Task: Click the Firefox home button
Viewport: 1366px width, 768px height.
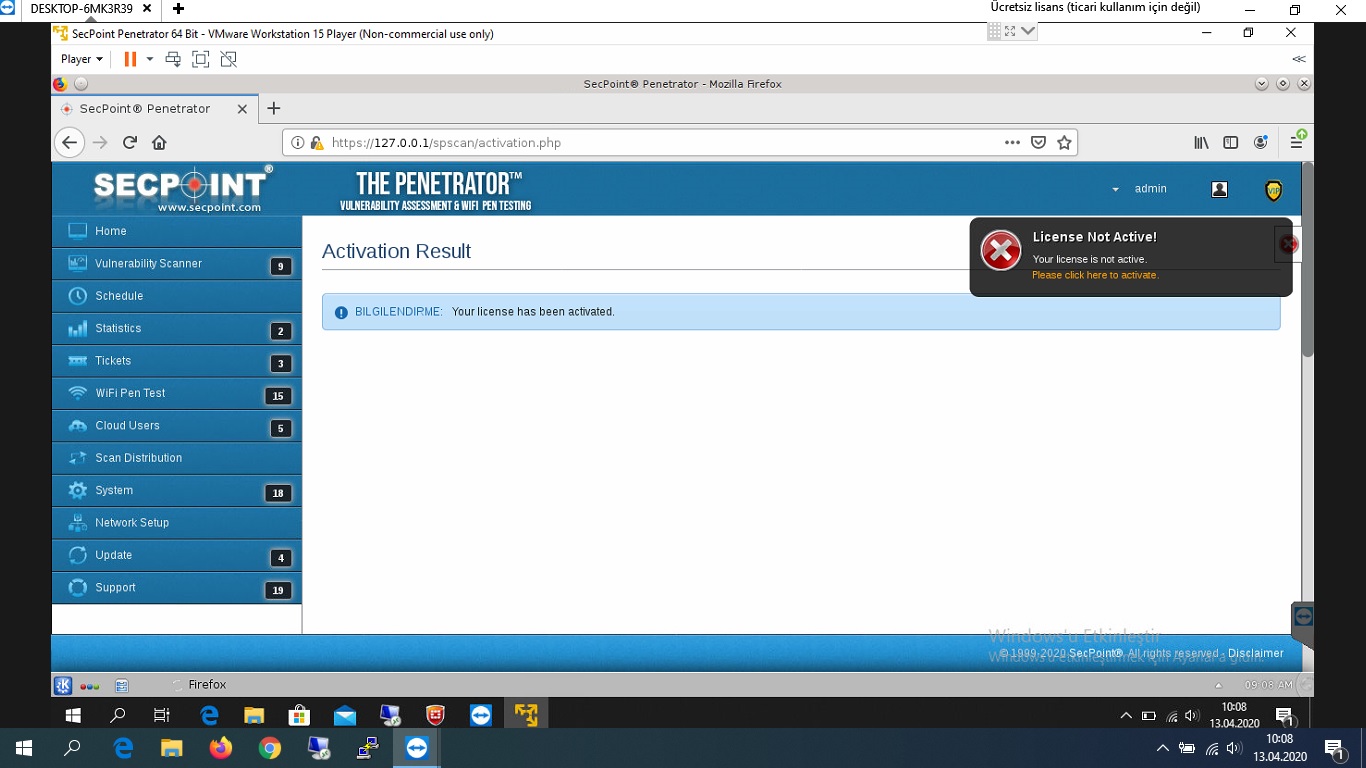Action: tap(159, 143)
